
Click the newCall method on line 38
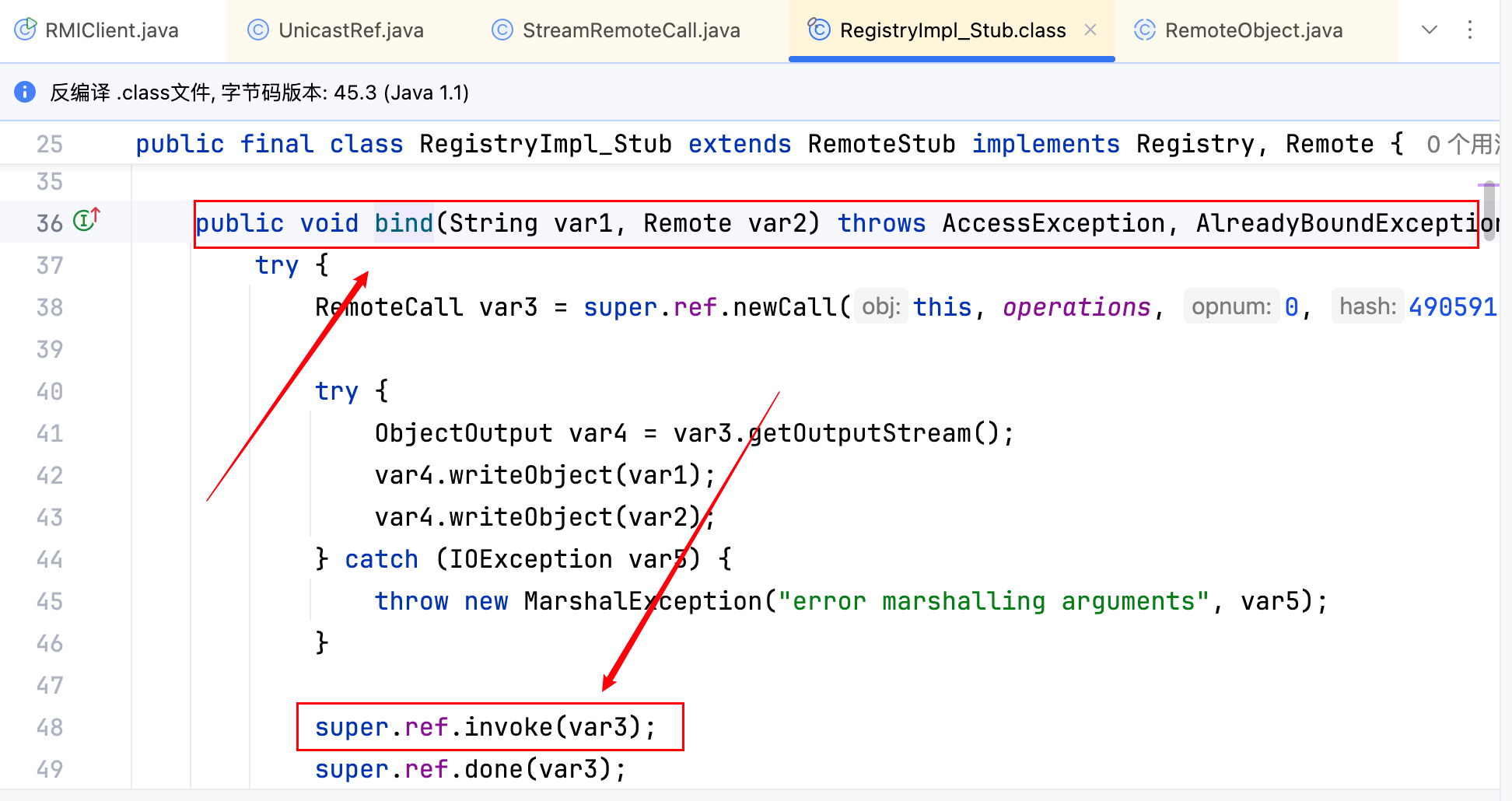coord(784,307)
